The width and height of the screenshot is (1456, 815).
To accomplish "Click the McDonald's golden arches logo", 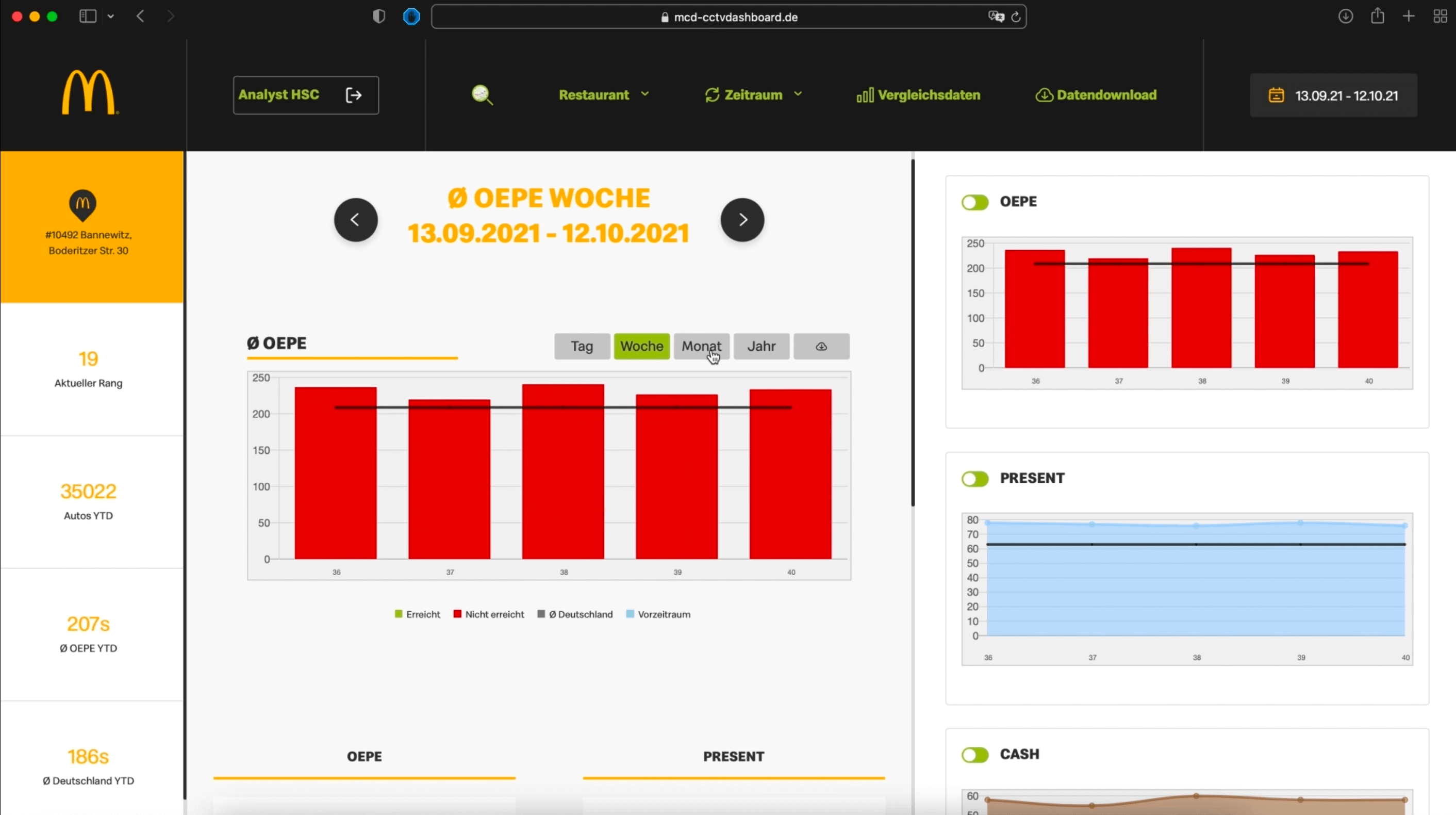I will coord(89,92).
